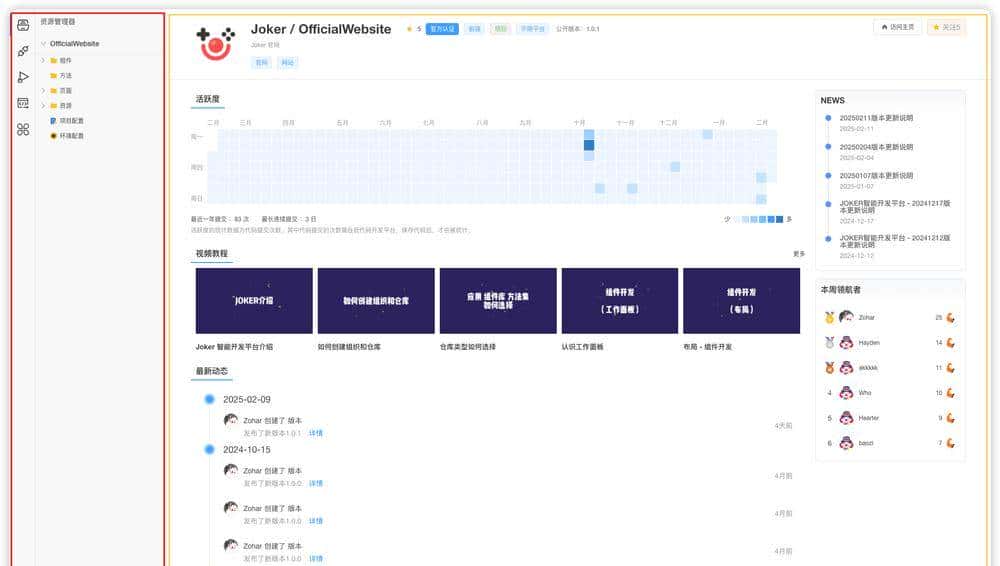This screenshot has width=1000, height=566.
Task: Open 20250204版本更新说明 news item
Action: coord(876,147)
